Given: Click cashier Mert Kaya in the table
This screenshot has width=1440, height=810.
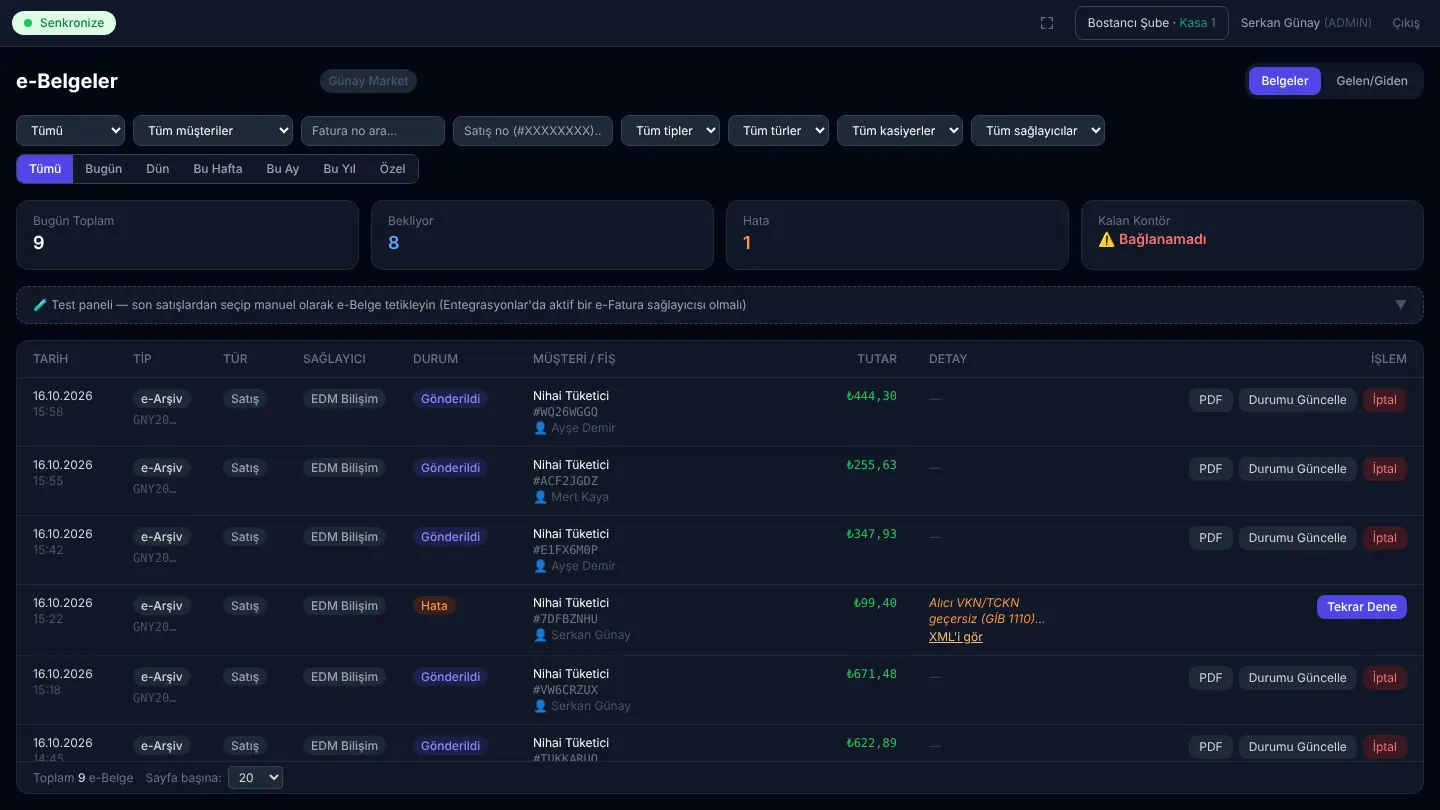Looking at the screenshot, I should coord(571,497).
